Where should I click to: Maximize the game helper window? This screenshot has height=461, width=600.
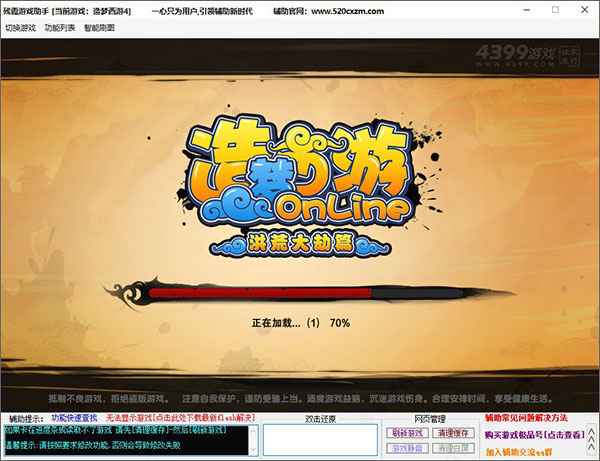[555, 10]
